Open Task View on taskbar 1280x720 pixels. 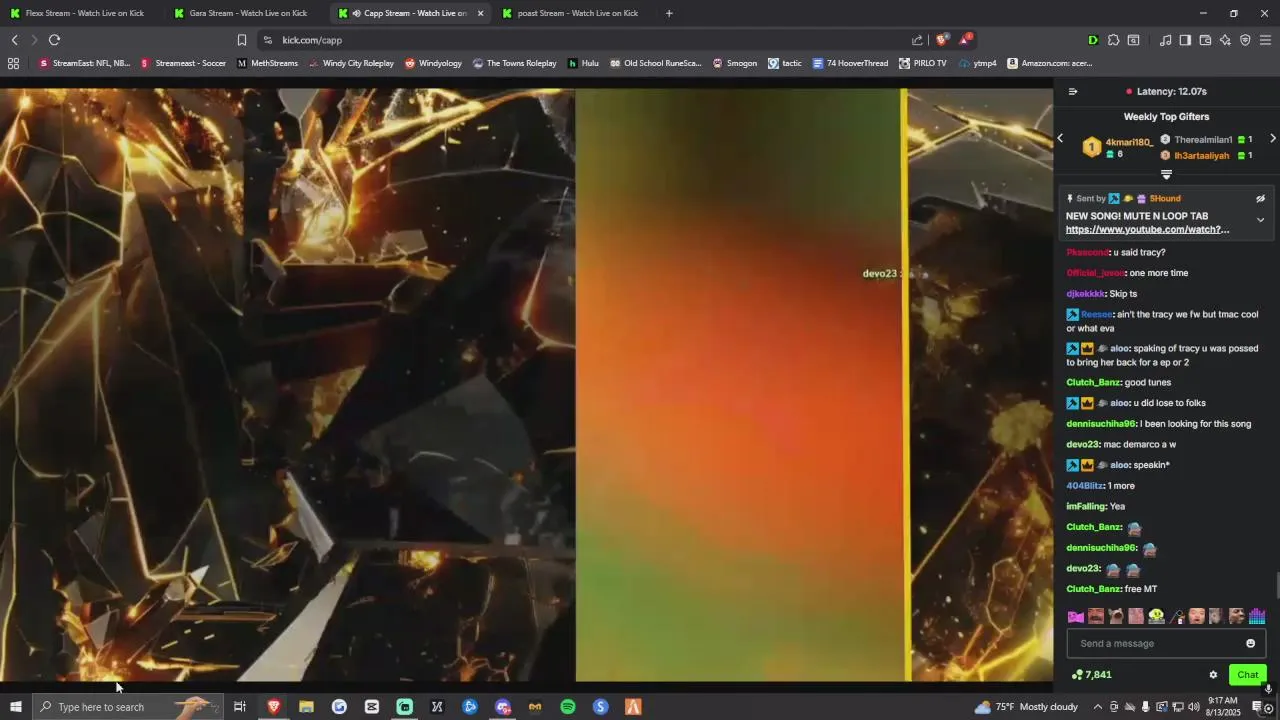(240, 707)
